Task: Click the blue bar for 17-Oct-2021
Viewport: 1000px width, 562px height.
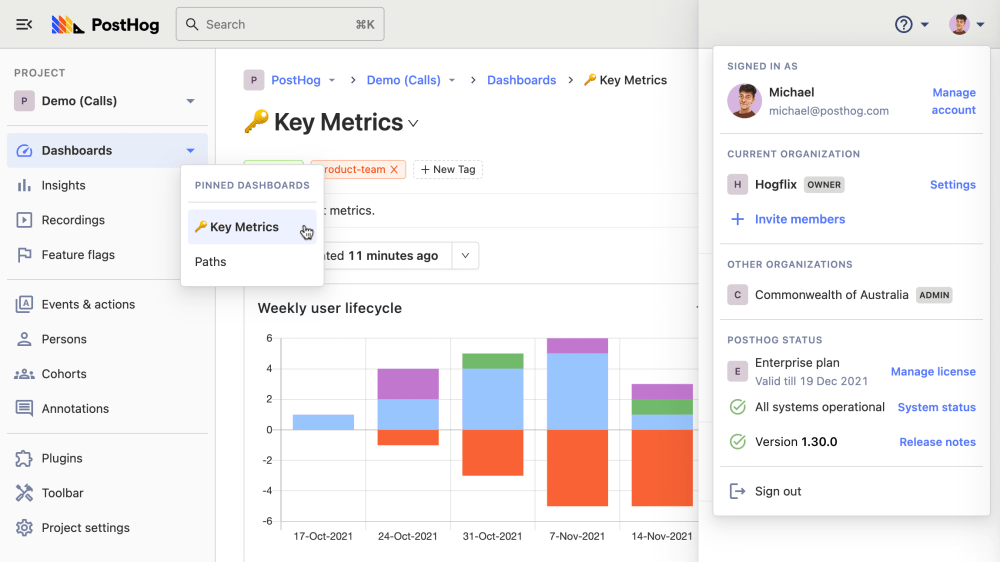Action: [323, 422]
